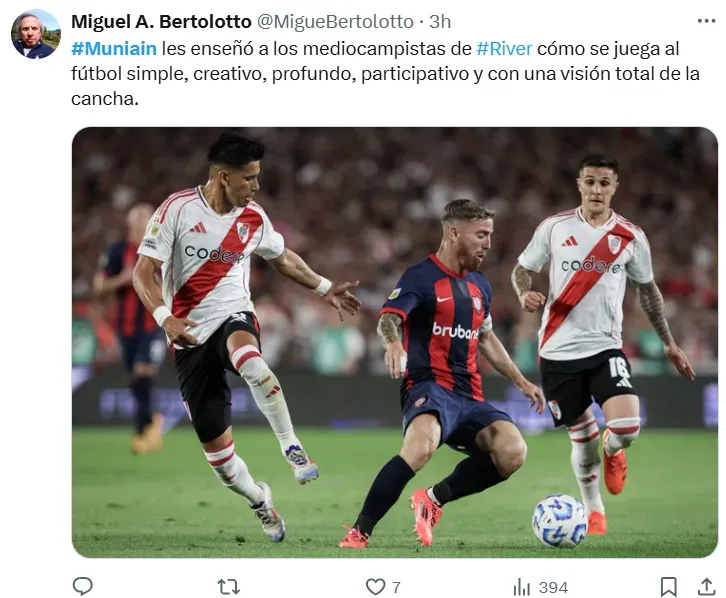
Task: Open Miguel A. Bertolotto's profile picture
Action: 36,34
